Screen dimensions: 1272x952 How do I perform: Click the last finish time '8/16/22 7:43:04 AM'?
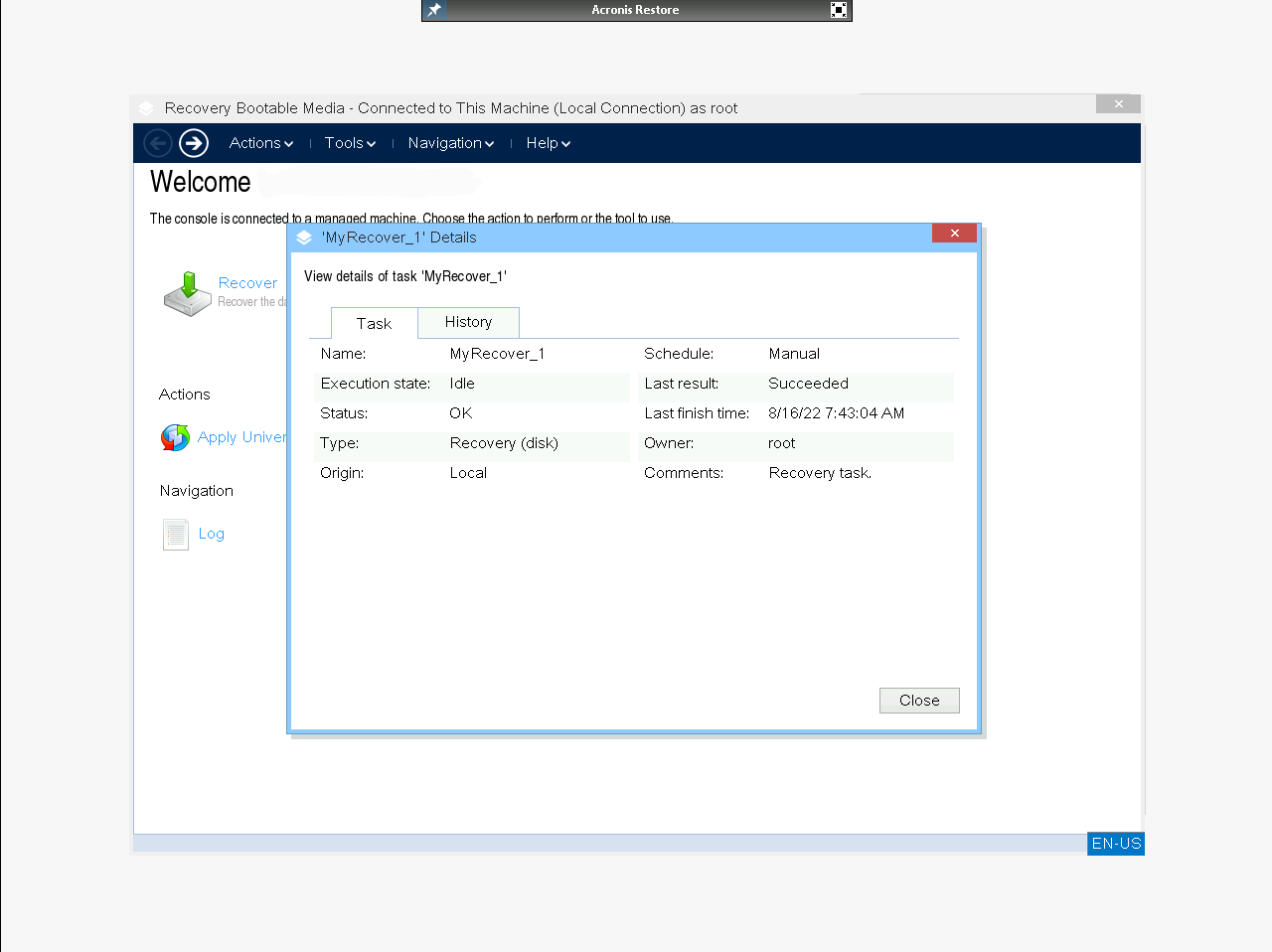[836, 413]
